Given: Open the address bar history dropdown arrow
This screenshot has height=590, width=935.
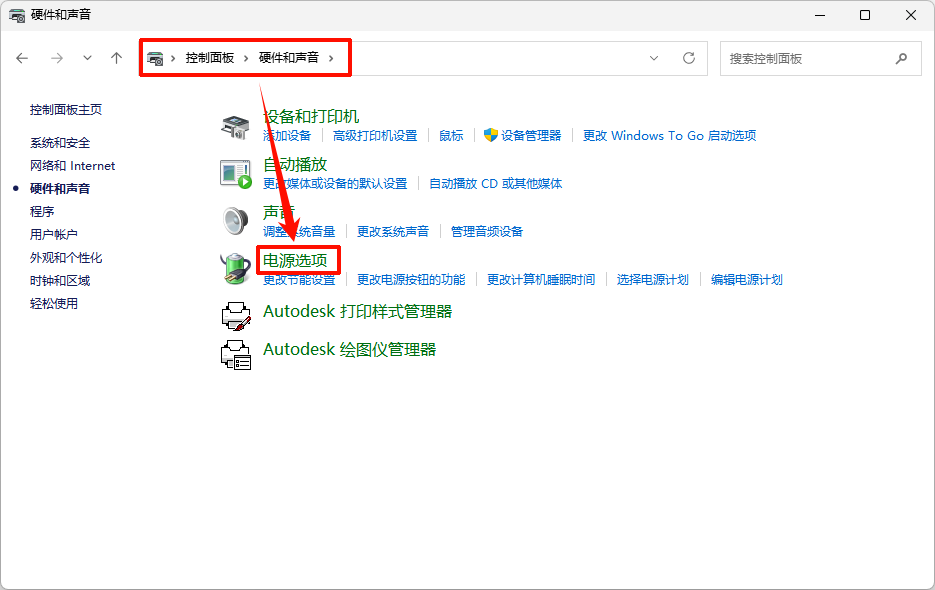Looking at the screenshot, I should (654, 58).
